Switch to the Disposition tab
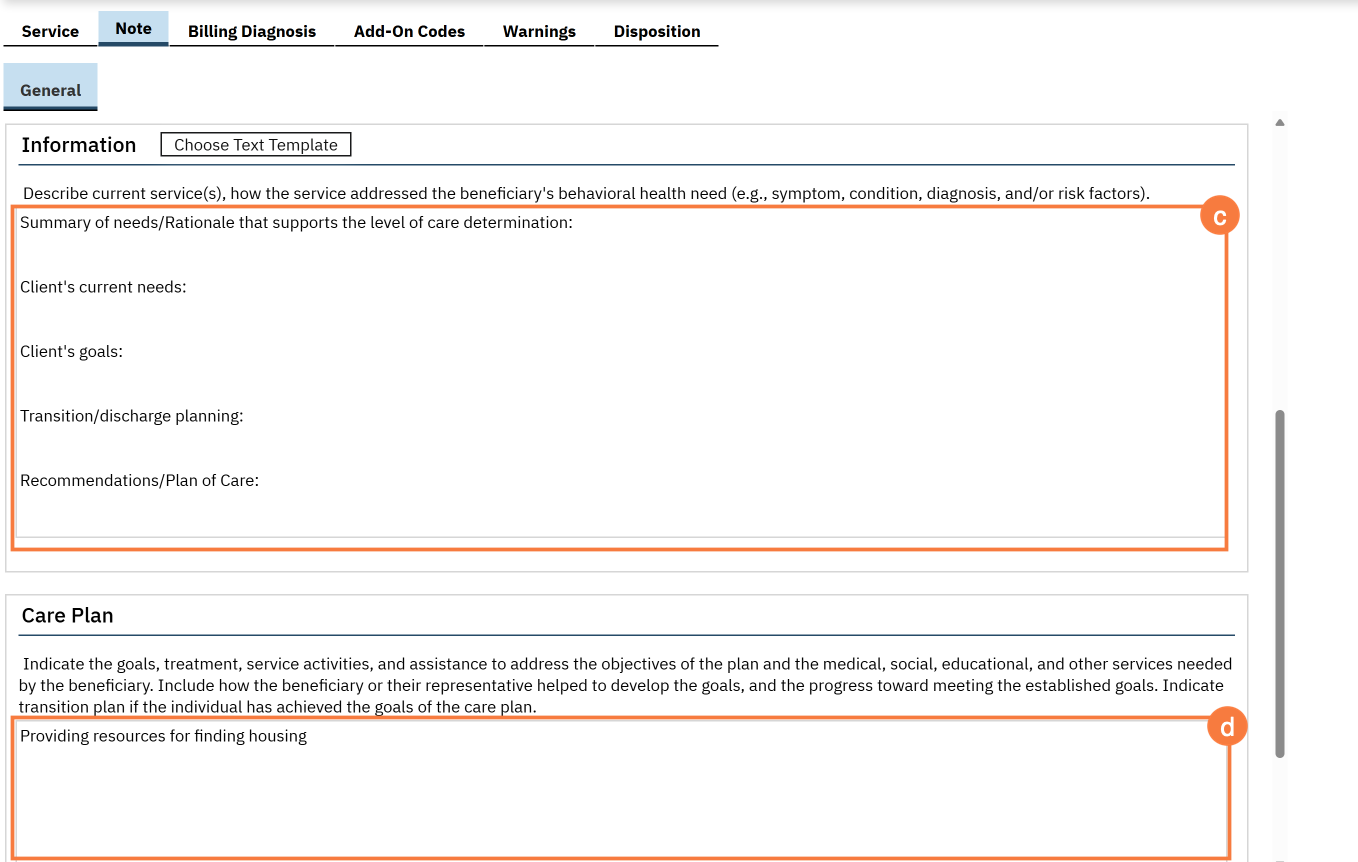Viewport: 1358px width, 862px height. pos(657,31)
